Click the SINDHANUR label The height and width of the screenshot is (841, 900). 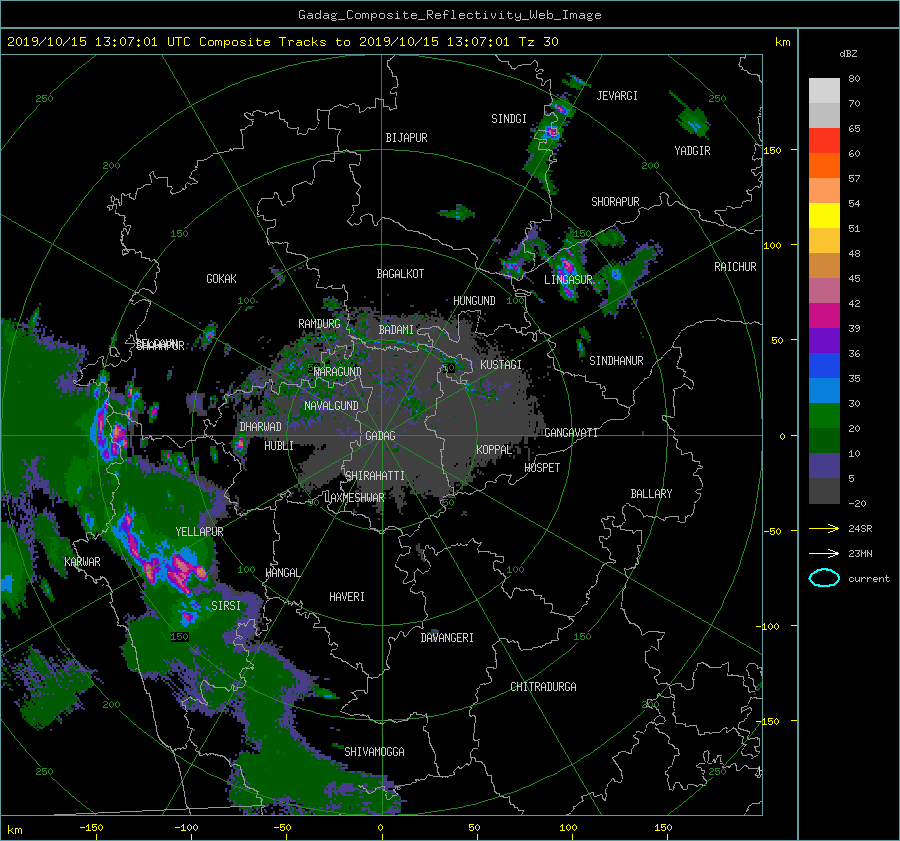pyautogui.click(x=616, y=361)
